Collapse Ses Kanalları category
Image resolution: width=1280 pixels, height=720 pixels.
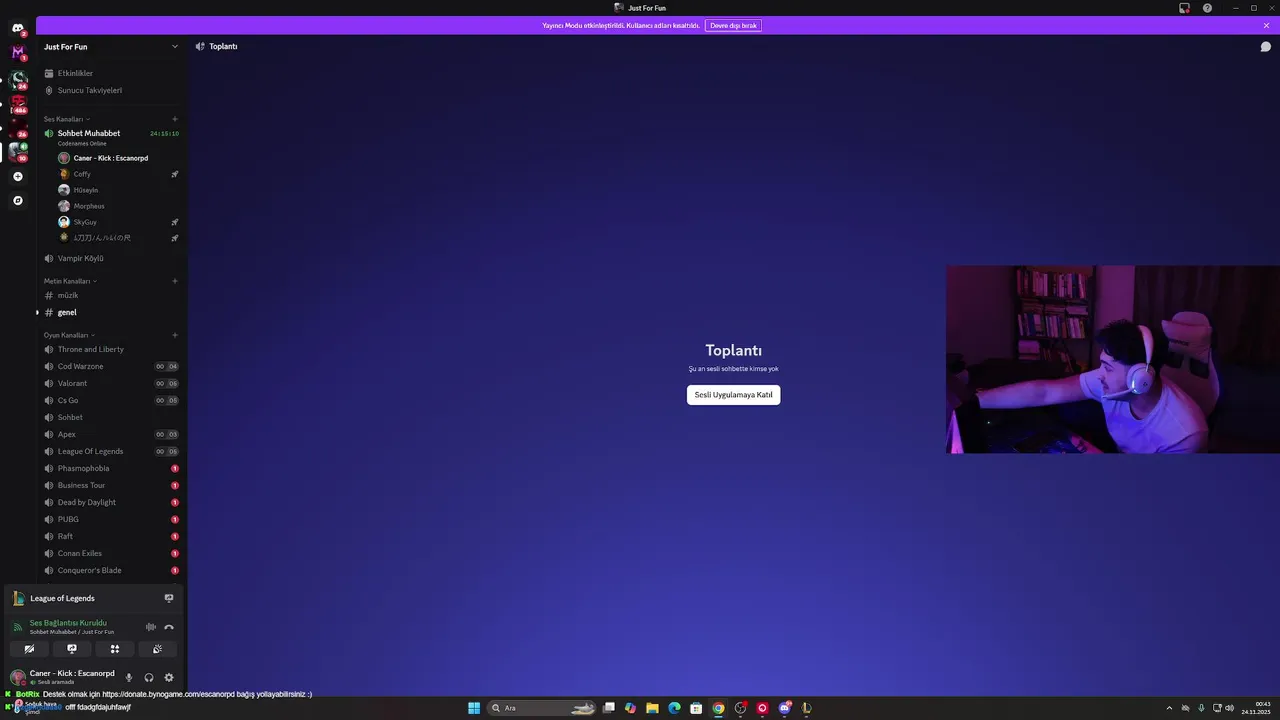[66, 119]
